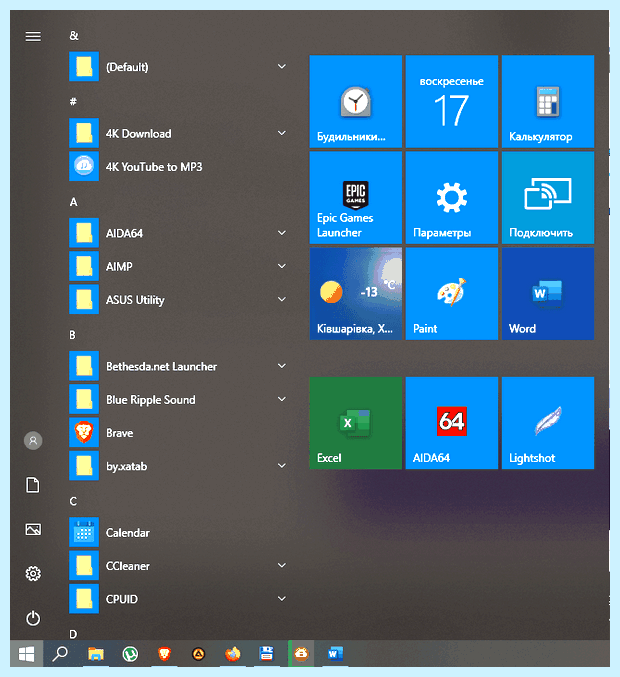
Task: Launch the Excel tile
Action: coord(355,423)
